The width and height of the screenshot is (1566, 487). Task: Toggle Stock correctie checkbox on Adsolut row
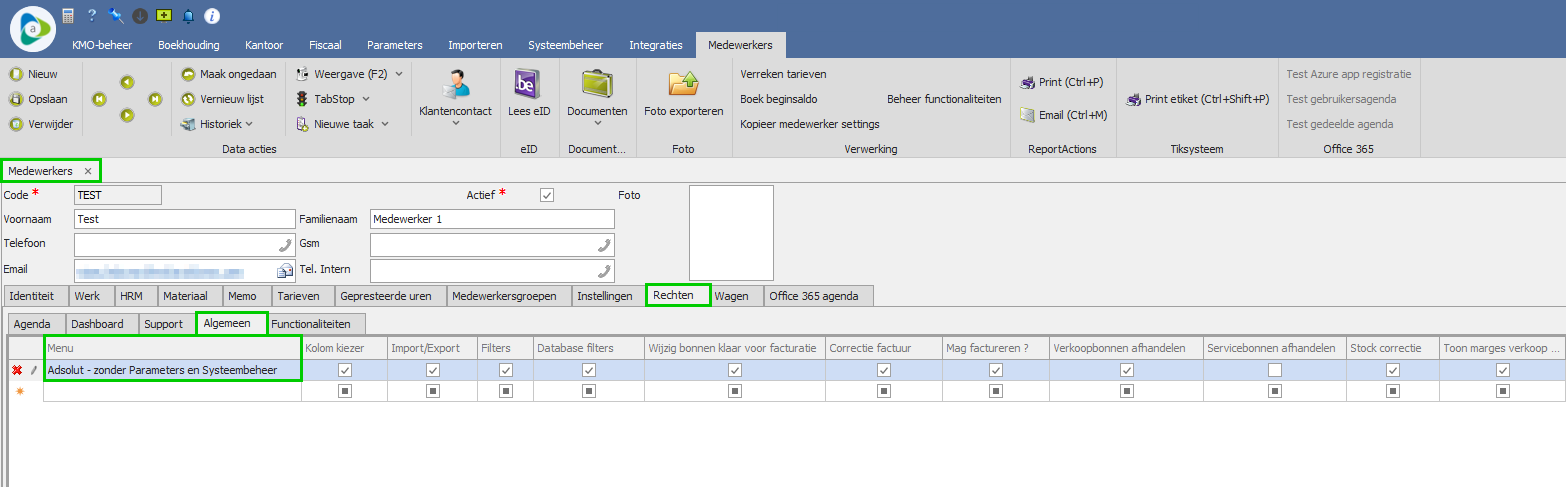tap(1392, 370)
